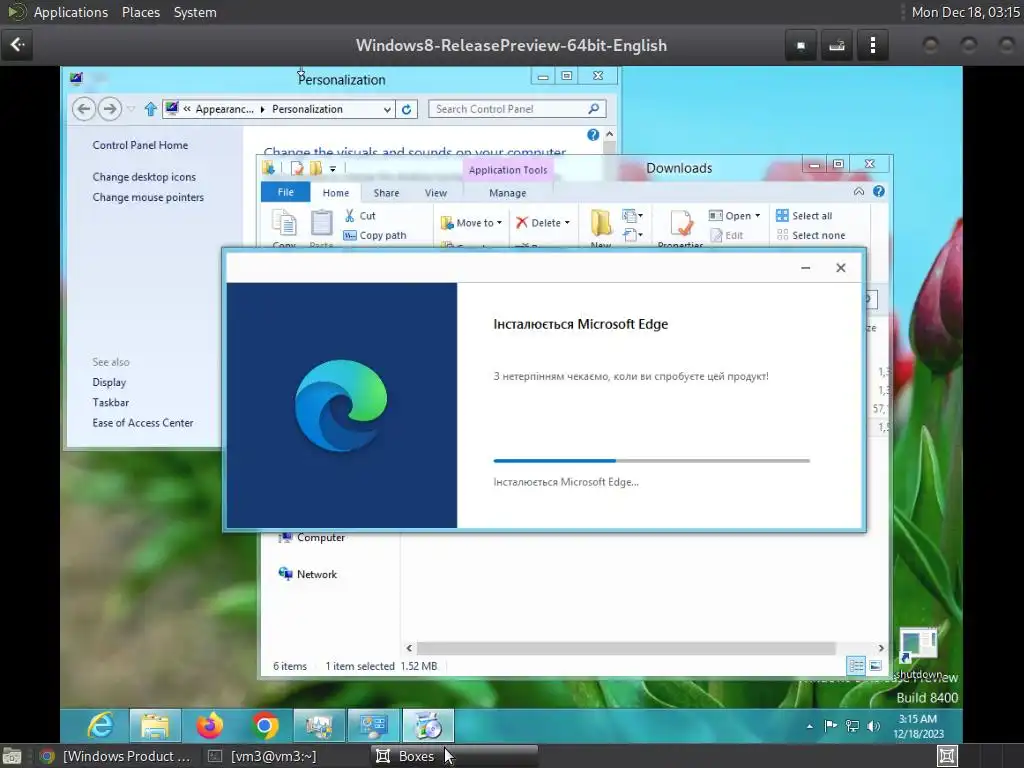
Task: Click the Search Control Panel magnifier
Action: (593, 108)
